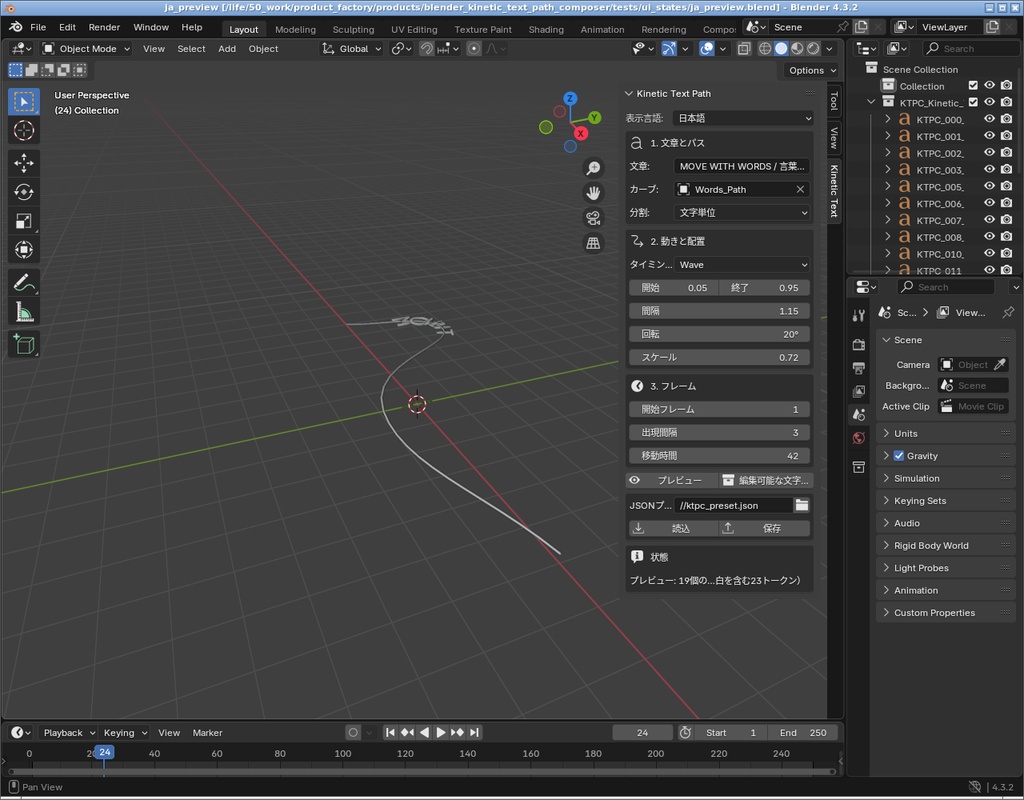Open the 表示言語 language dropdown
The image size is (1024, 800).
pyautogui.click(x=744, y=118)
